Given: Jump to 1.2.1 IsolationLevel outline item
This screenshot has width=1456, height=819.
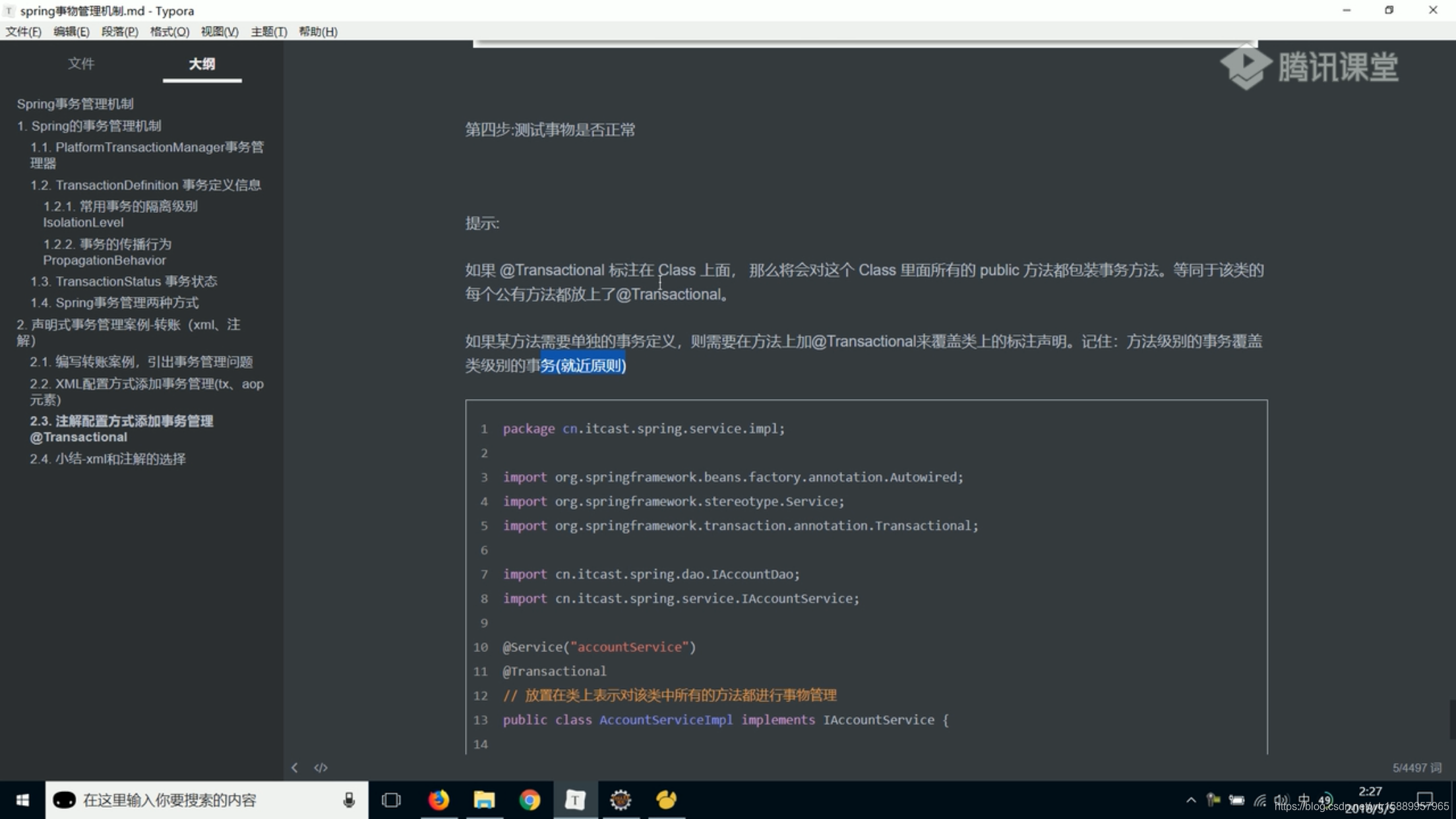Looking at the screenshot, I should click(120, 214).
